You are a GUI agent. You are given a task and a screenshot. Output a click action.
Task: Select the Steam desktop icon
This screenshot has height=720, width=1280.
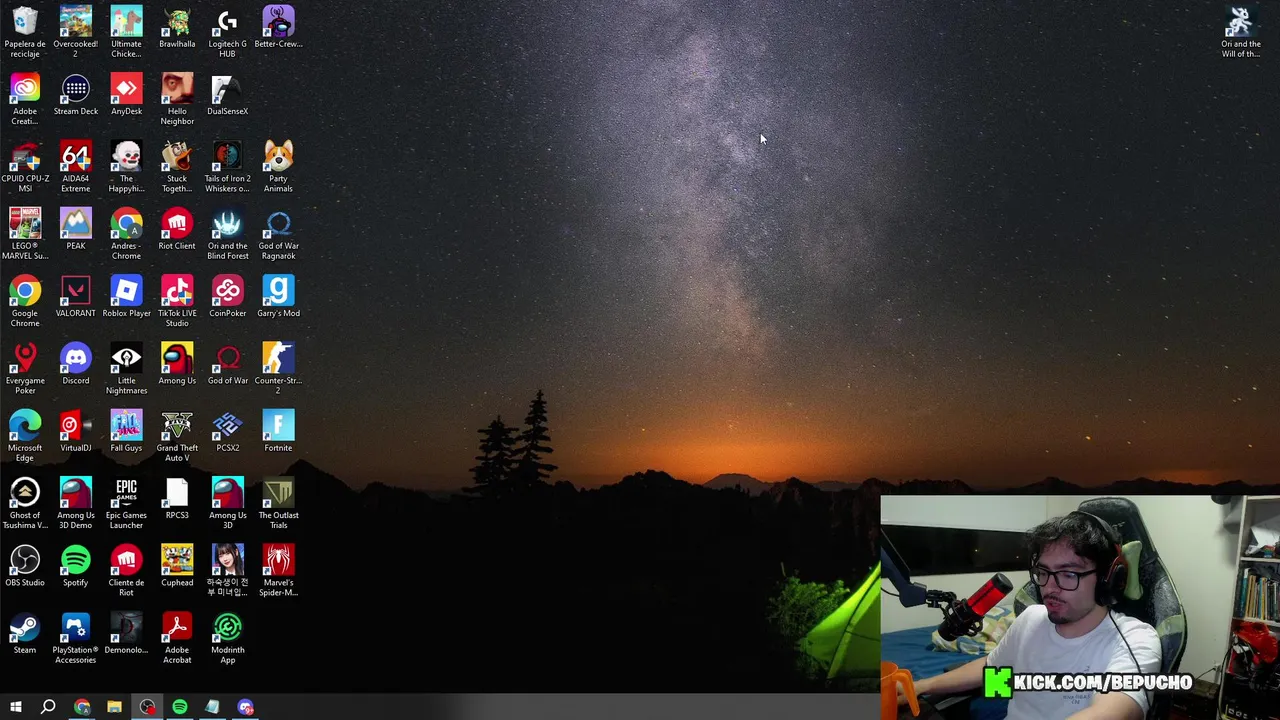point(25,633)
